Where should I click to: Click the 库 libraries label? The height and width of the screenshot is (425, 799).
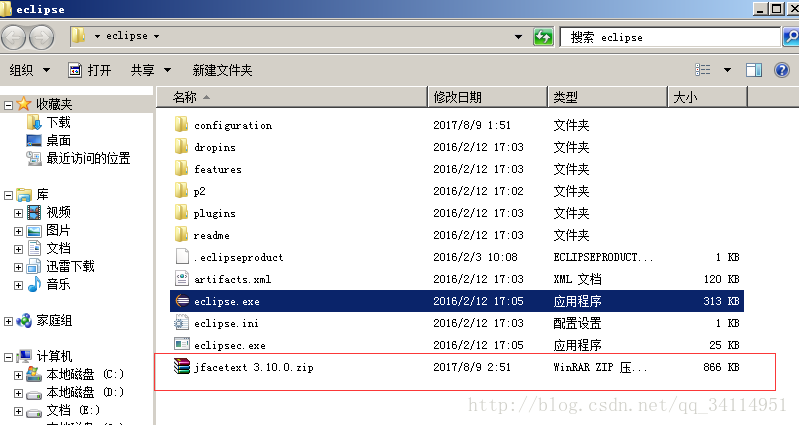(x=42, y=194)
